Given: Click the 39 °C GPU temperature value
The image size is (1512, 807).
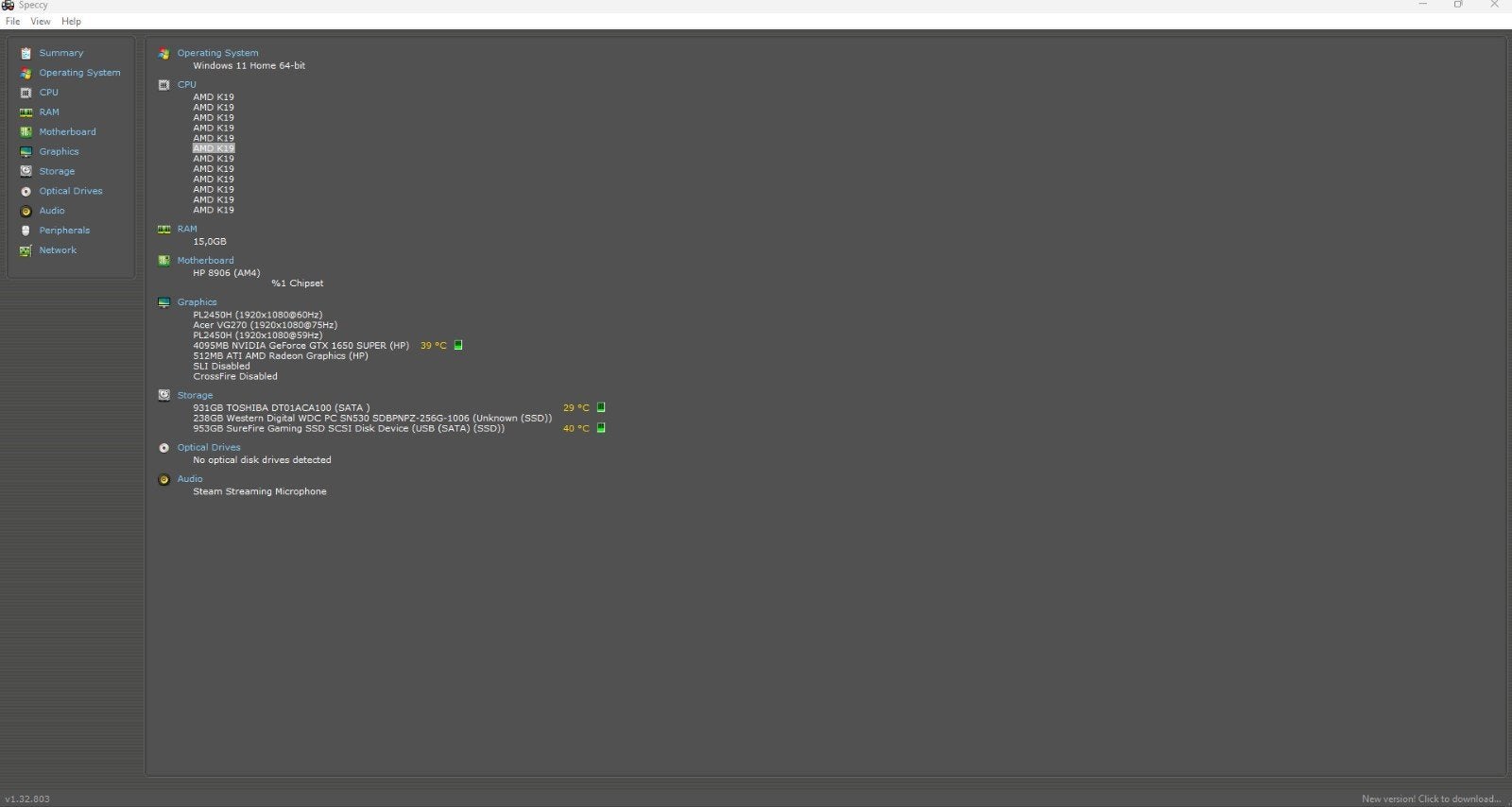Looking at the screenshot, I should (x=434, y=346).
